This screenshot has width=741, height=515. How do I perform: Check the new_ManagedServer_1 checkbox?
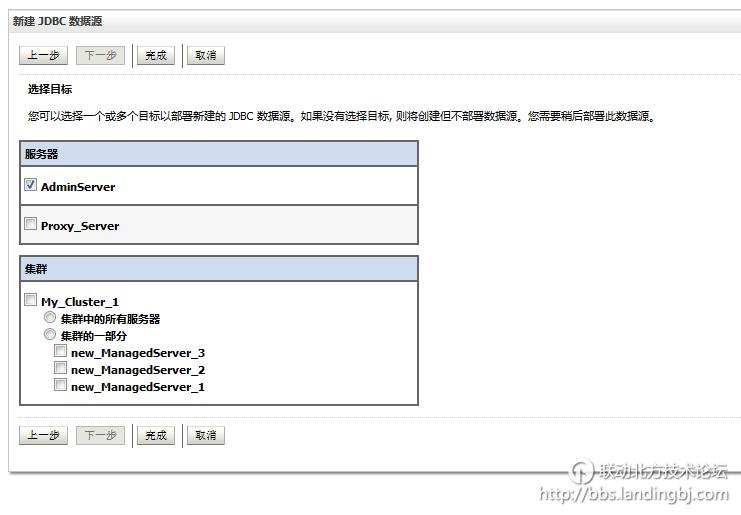click(60, 385)
